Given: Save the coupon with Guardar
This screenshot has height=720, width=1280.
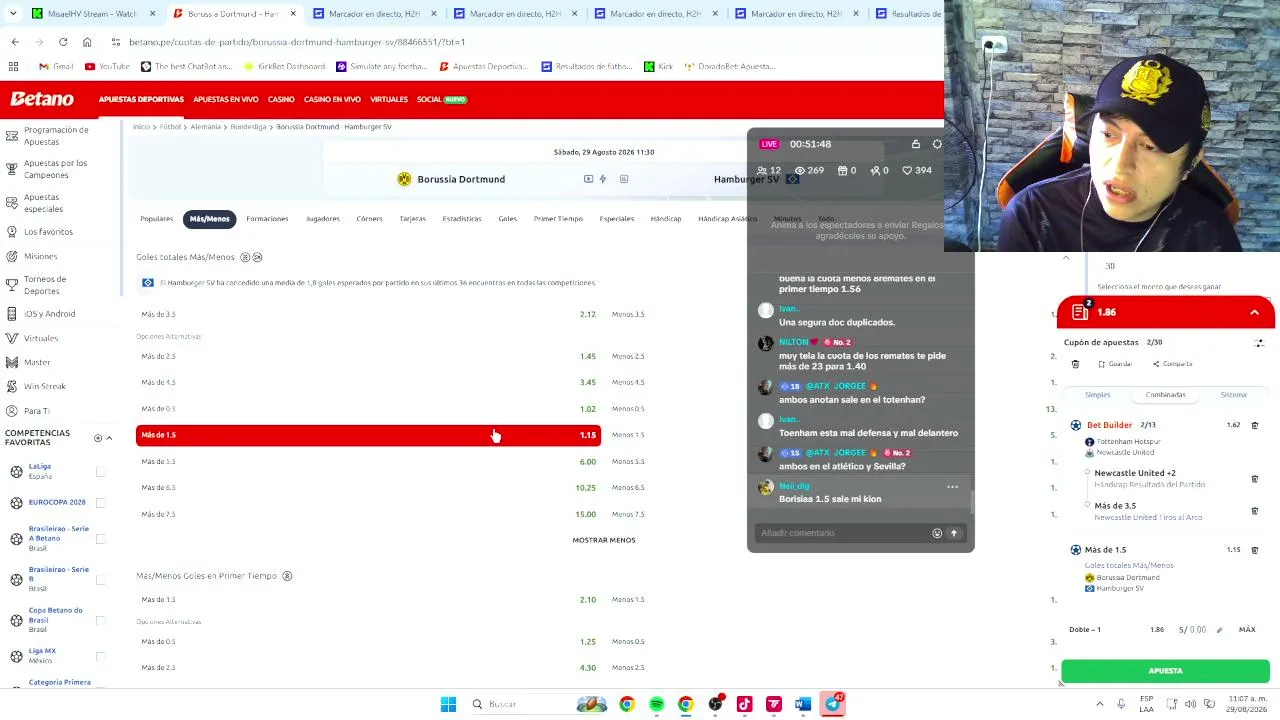Looking at the screenshot, I should click(1115, 364).
